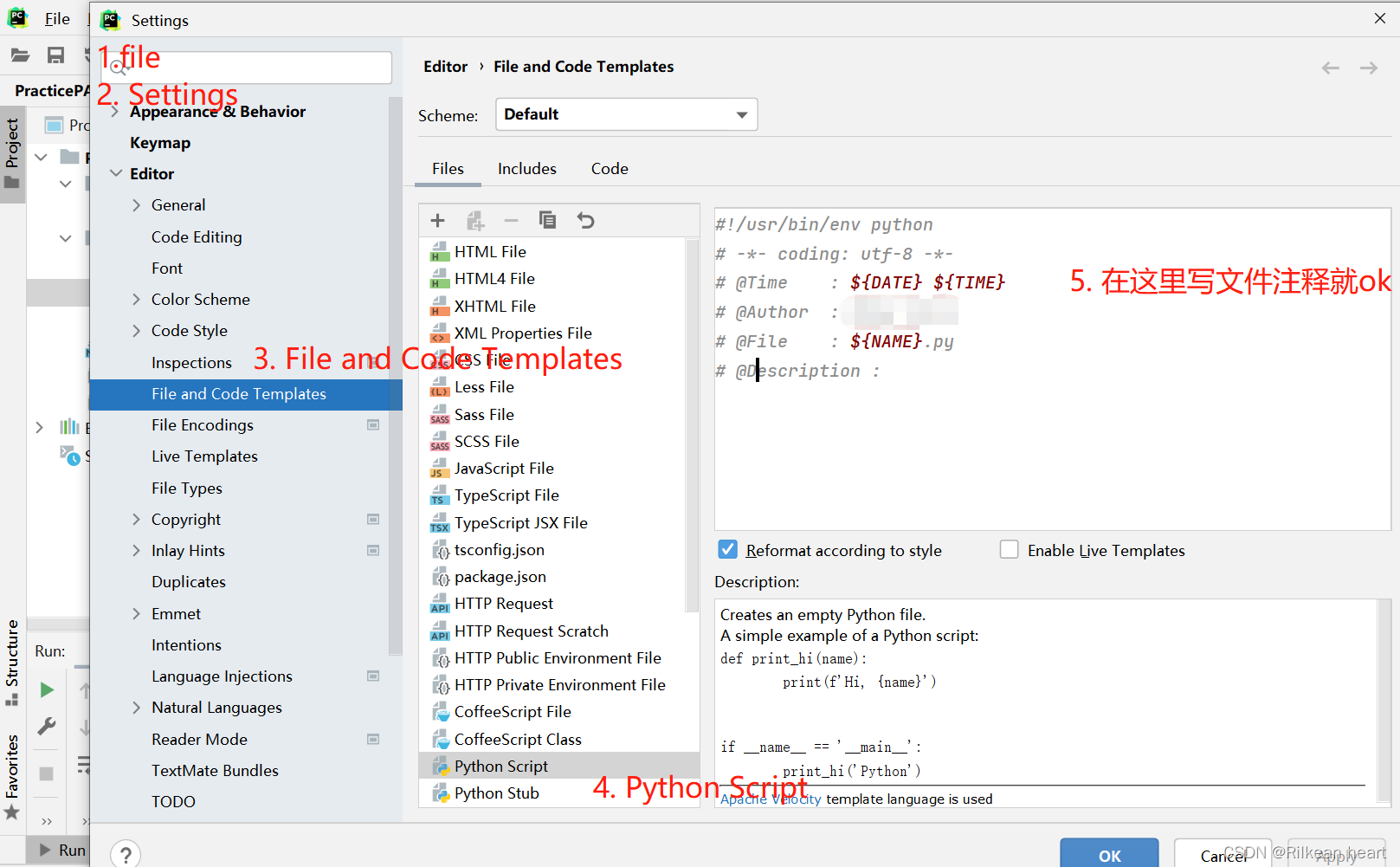1400x867 pixels.
Task: Open the Structure tool window tab
Action: (12, 663)
